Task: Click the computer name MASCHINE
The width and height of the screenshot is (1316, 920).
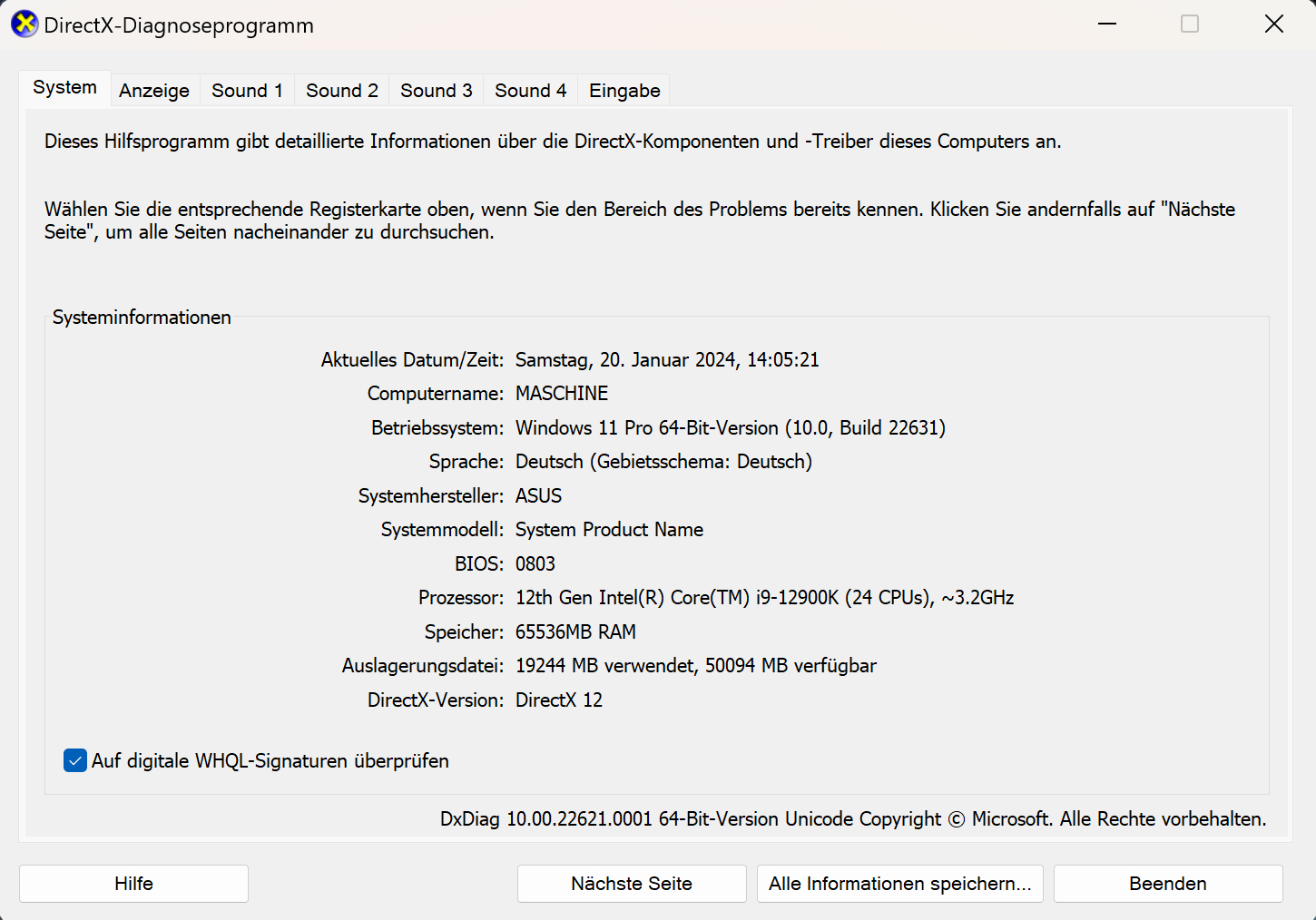Action: click(562, 394)
